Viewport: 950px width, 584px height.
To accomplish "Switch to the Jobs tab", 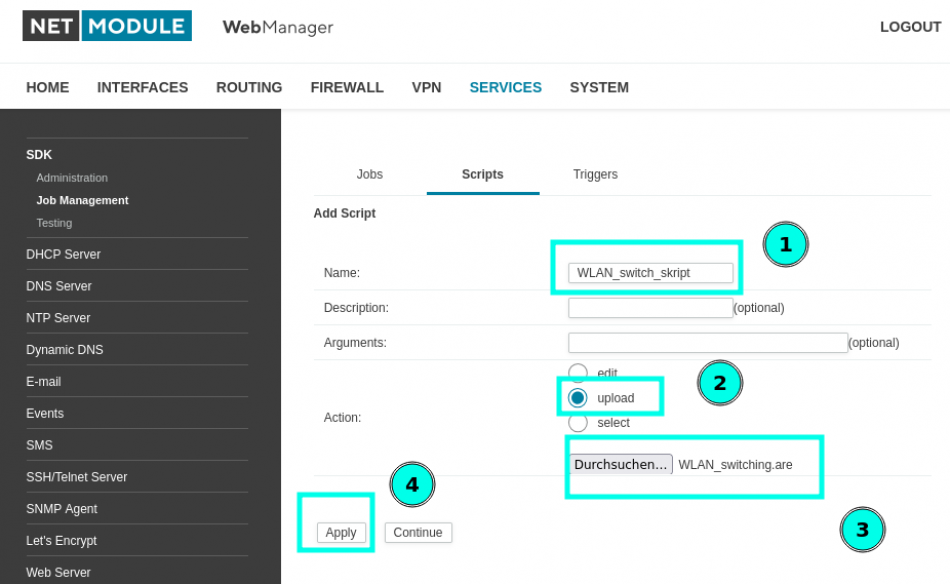I will [x=370, y=174].
